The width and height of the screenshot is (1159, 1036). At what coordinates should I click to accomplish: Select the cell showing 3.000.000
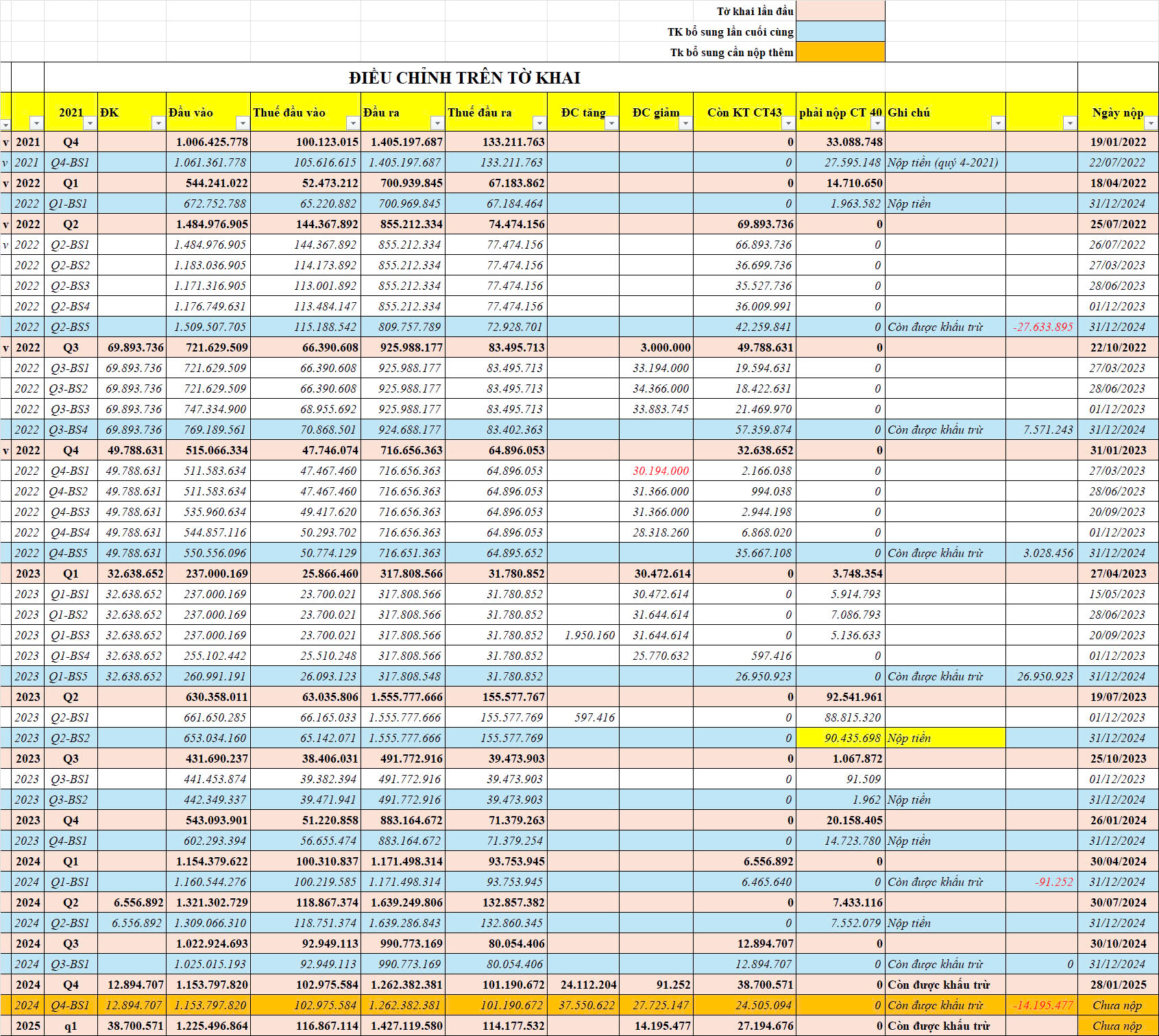[x=656, y=347]
